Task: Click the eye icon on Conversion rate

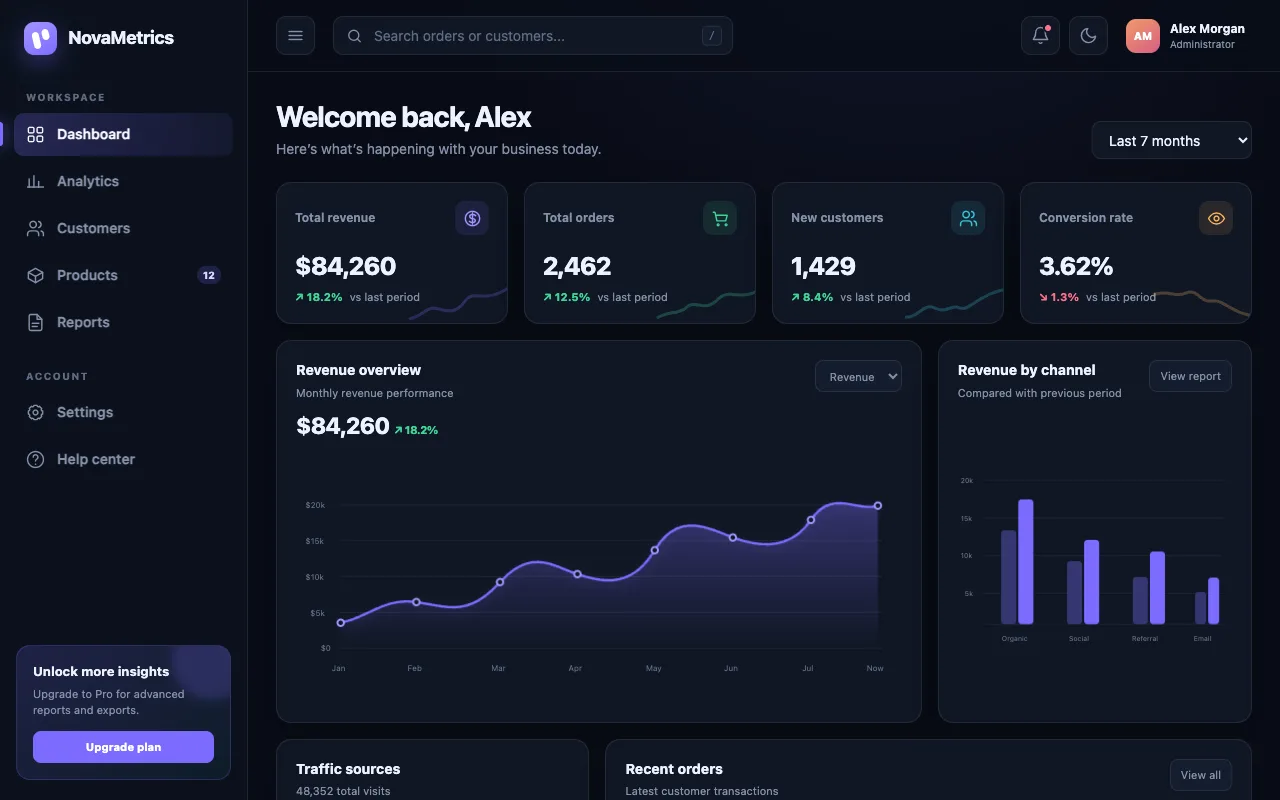Action: tap(1216, 218)
